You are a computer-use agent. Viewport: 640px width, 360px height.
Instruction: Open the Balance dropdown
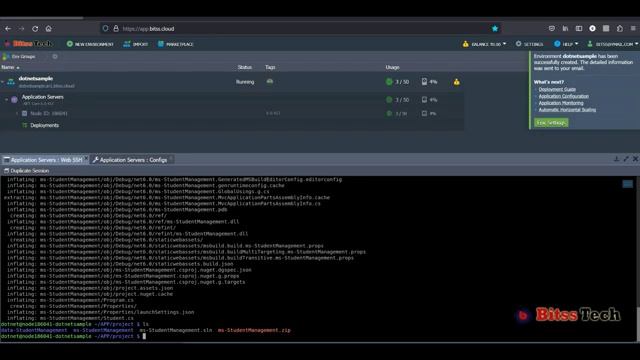(484, 44)
